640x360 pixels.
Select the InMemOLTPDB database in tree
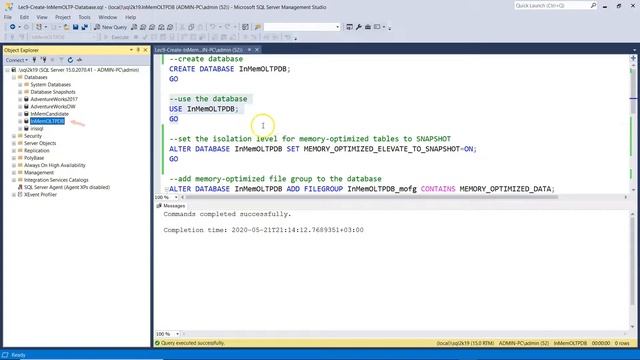tap(47, 121)
